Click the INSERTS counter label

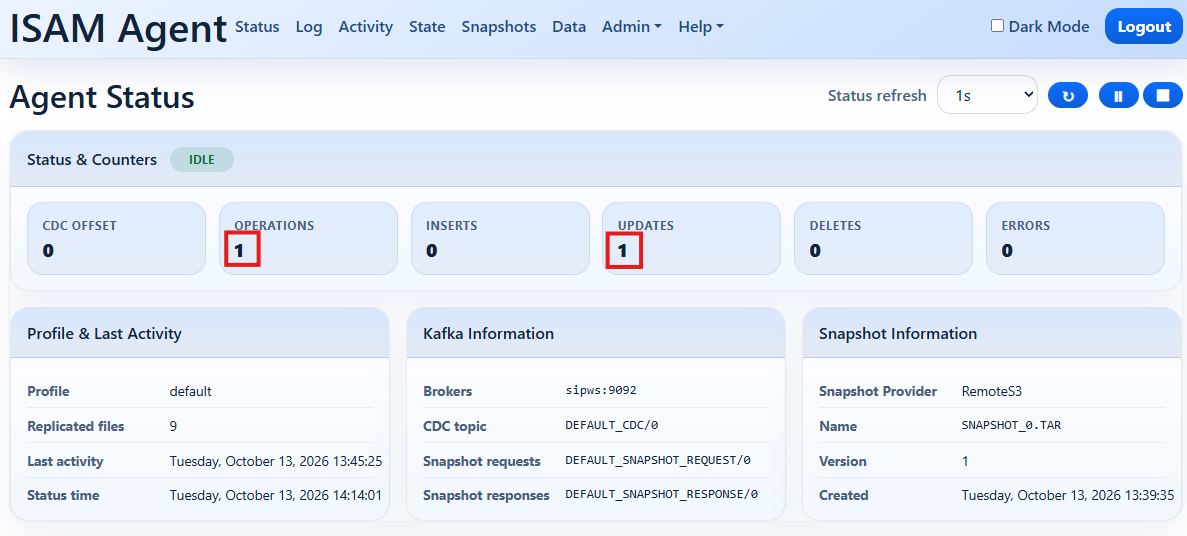click(x=452, y=226)
